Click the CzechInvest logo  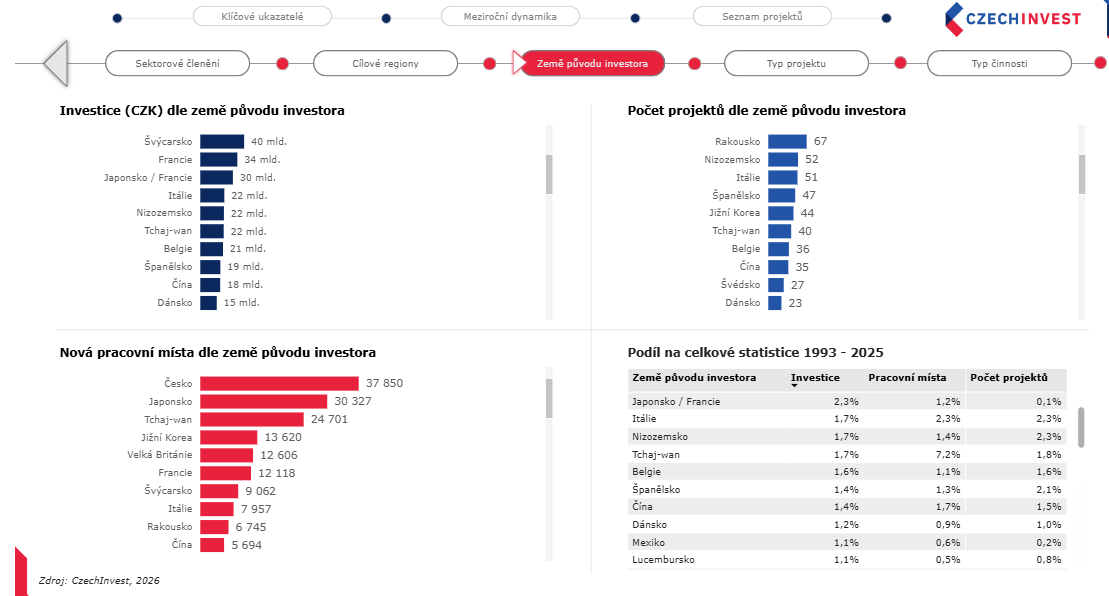click(1013, 19)
